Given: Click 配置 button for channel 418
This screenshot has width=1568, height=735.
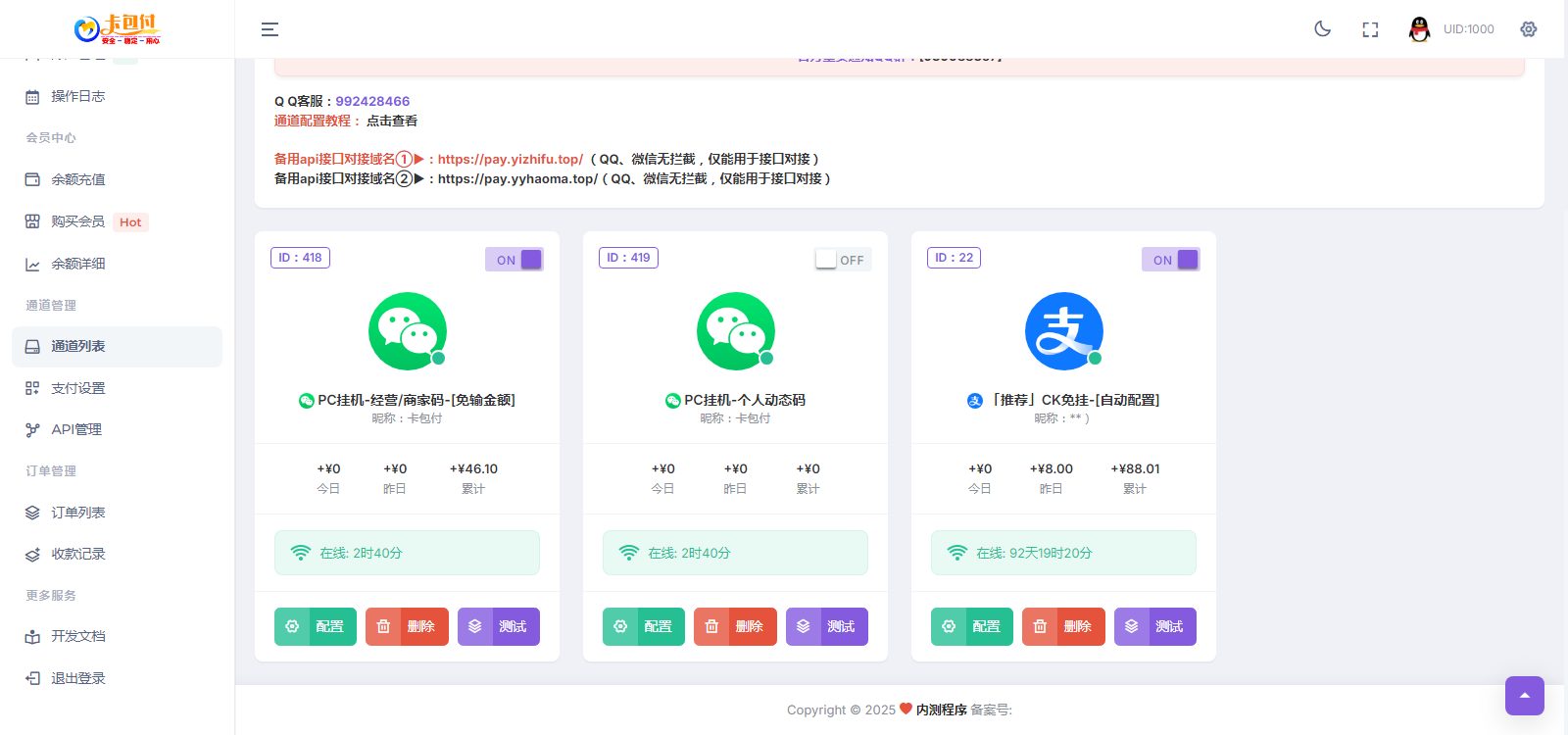Looking at the screenshot, I should tap(316, 626).
